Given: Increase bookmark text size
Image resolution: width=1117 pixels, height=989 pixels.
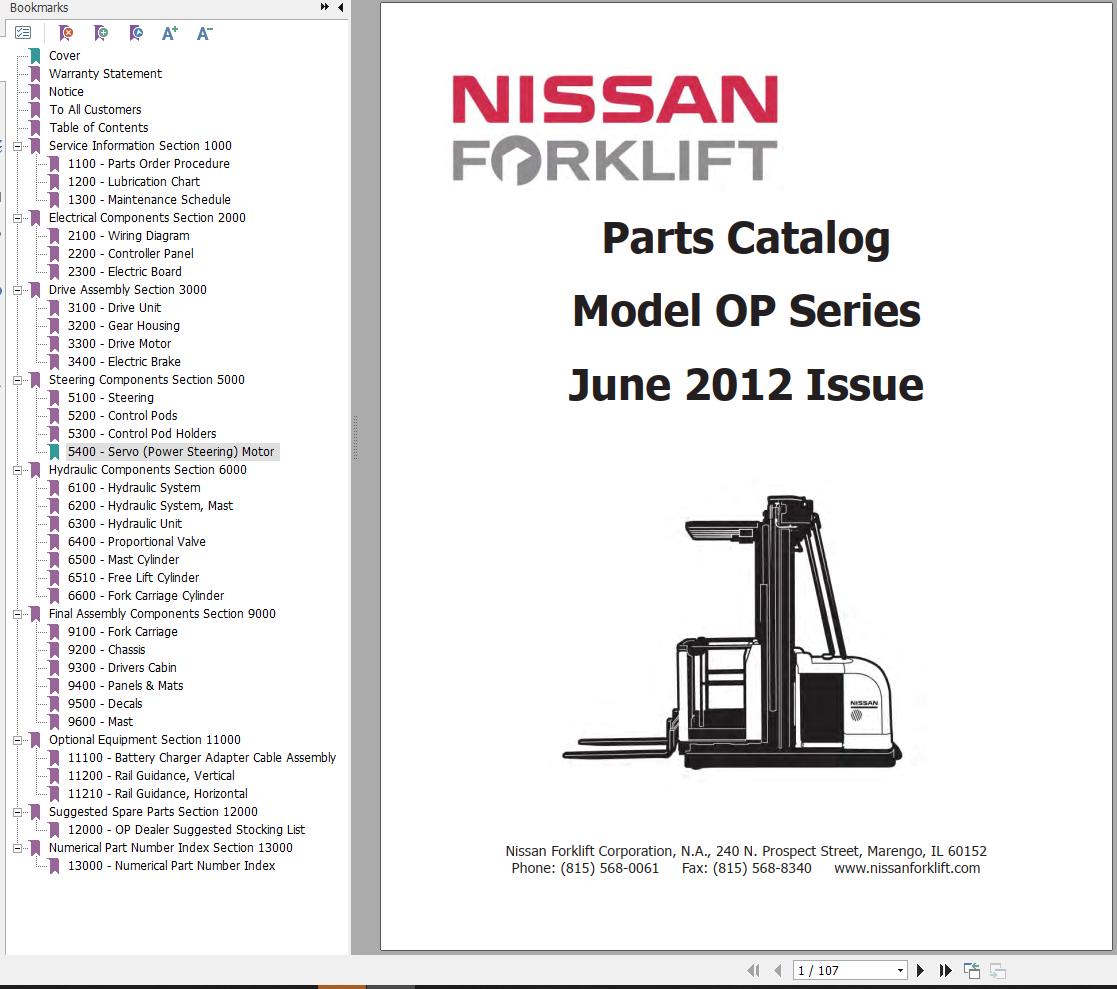Looking at the screenshot, I should pos(170,33).
